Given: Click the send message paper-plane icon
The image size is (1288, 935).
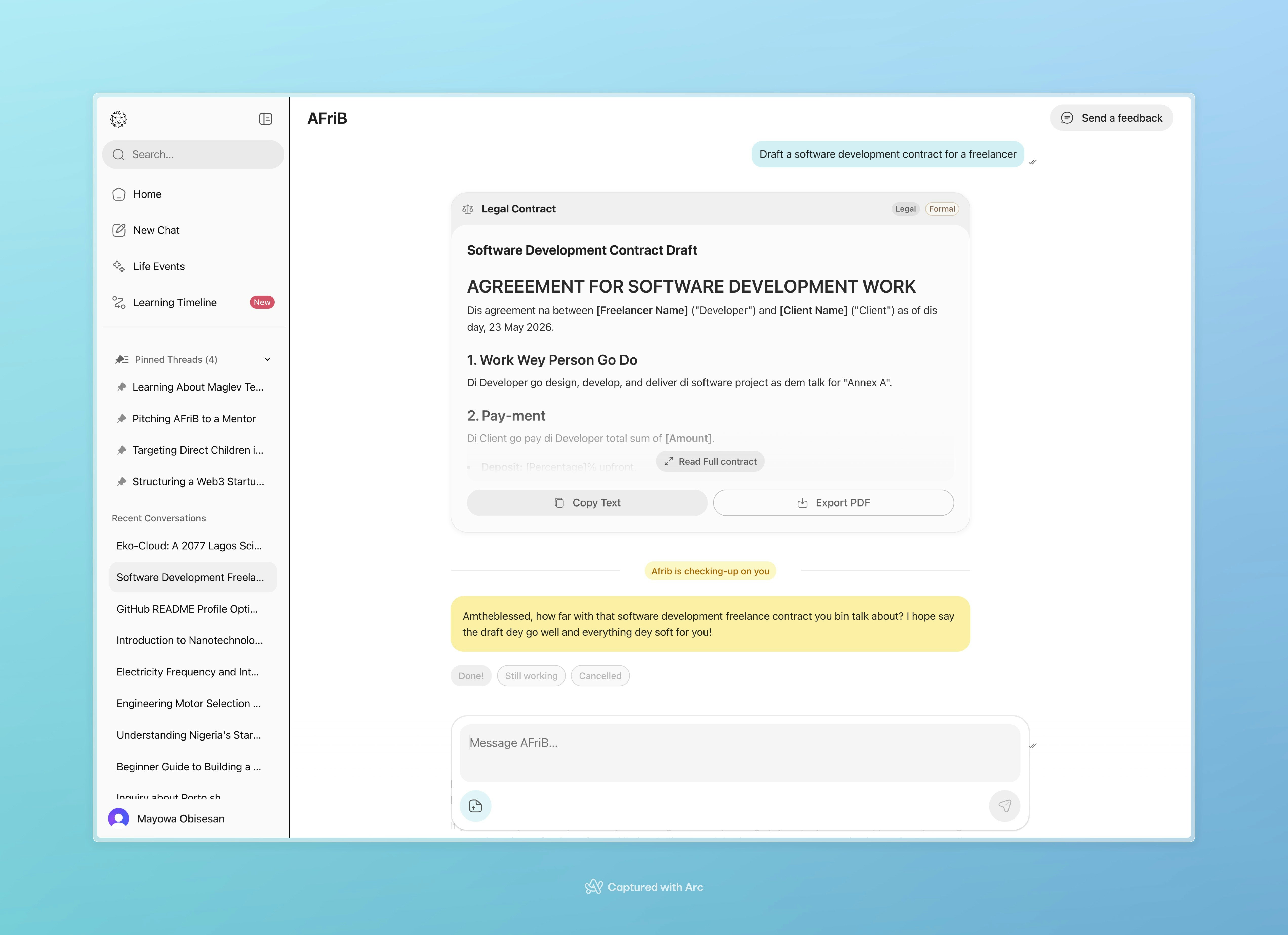Looking at the screenshot, I should [1005, 806].
